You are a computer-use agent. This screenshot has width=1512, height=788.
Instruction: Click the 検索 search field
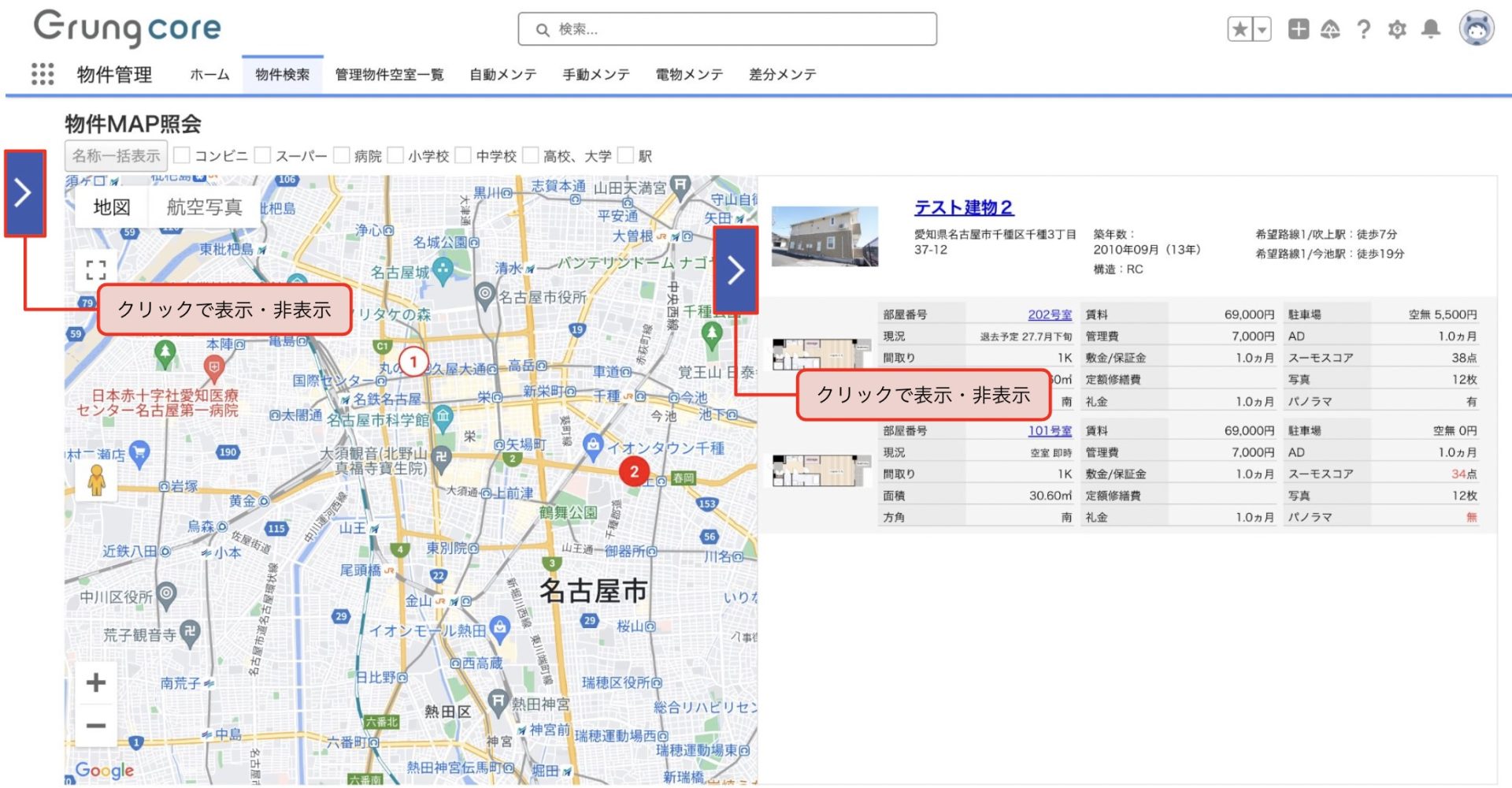pyautogui.click(x=727, y=30)
